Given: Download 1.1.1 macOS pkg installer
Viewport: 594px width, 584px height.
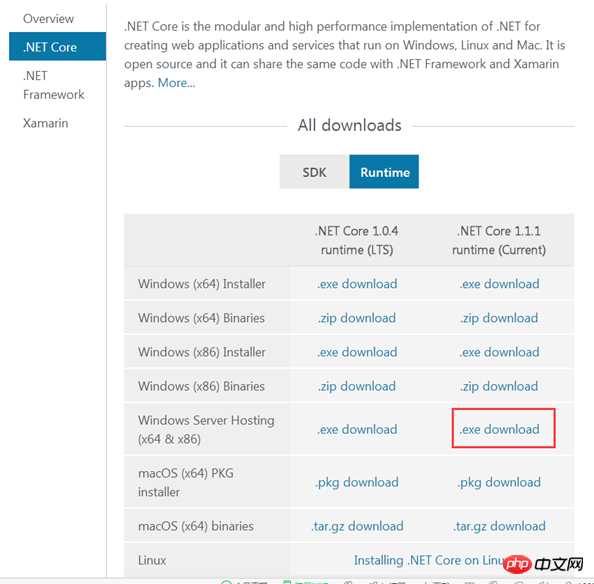Looking at the screenshot, I should tap(499, 482).
